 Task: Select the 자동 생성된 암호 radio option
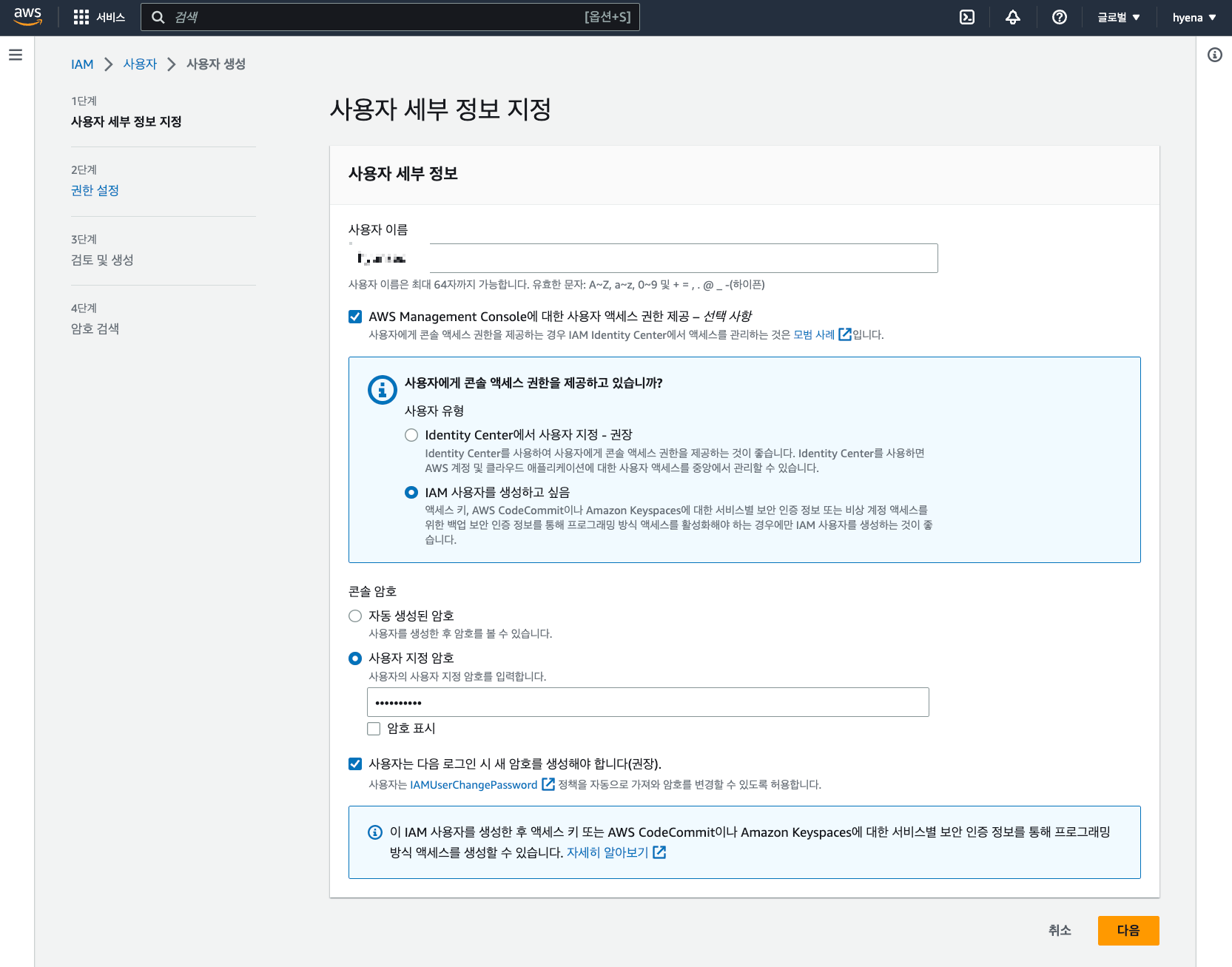tap(355, 616)
